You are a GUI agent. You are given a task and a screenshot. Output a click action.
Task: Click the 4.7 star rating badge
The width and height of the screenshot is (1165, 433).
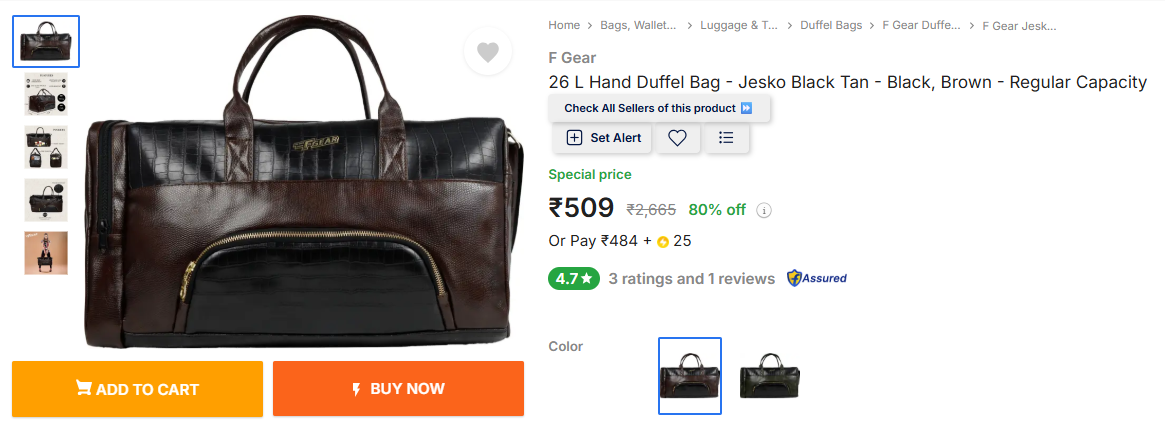pos(574,279)
